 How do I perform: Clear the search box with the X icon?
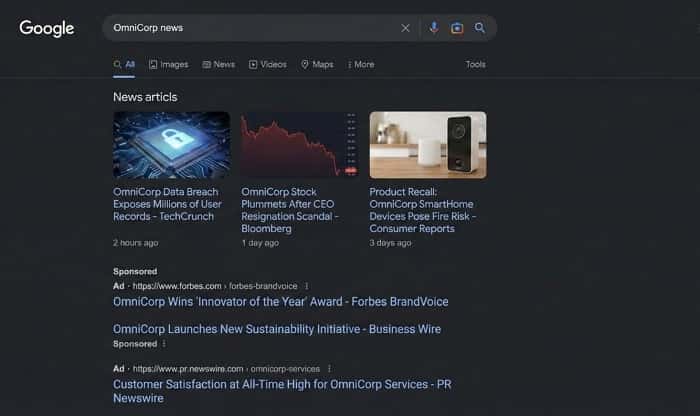pos(405,28)
